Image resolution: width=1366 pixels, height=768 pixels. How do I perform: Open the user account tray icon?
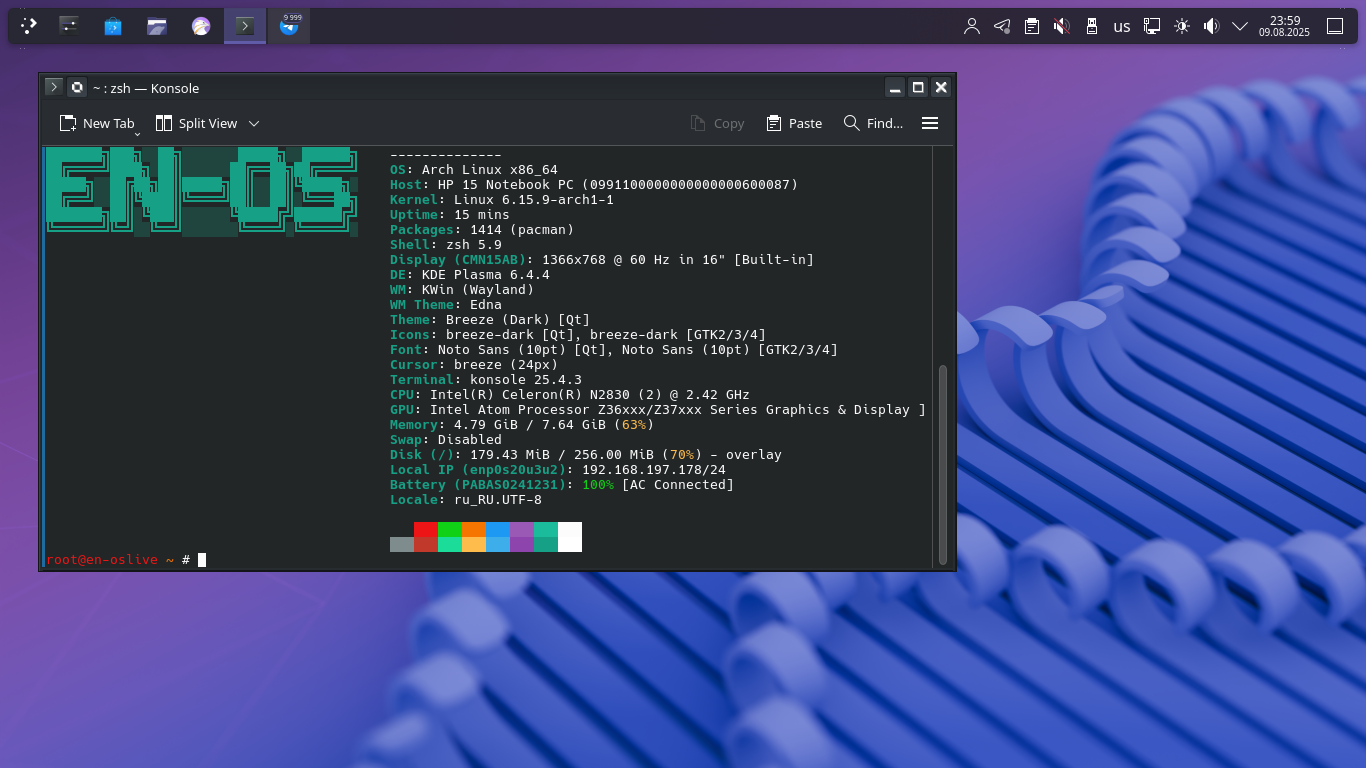pos(972,26)
